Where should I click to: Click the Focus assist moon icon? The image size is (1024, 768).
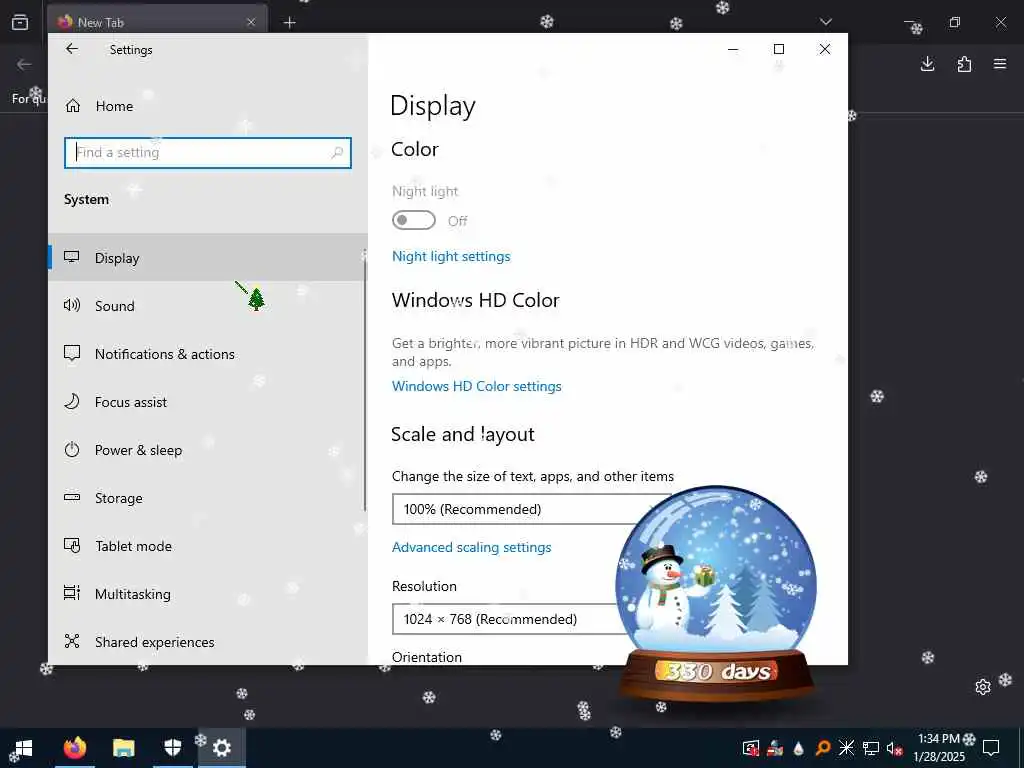[x=72, y=401]
